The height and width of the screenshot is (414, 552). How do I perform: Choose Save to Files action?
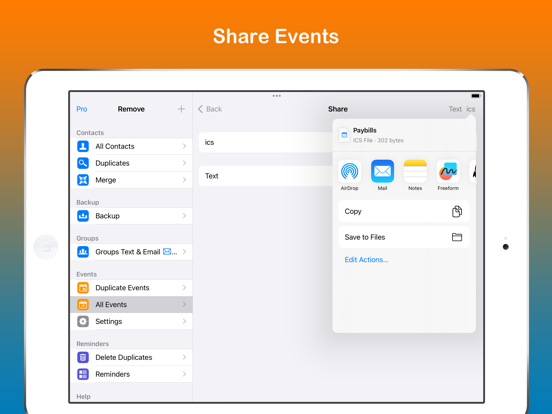point(404,237)
